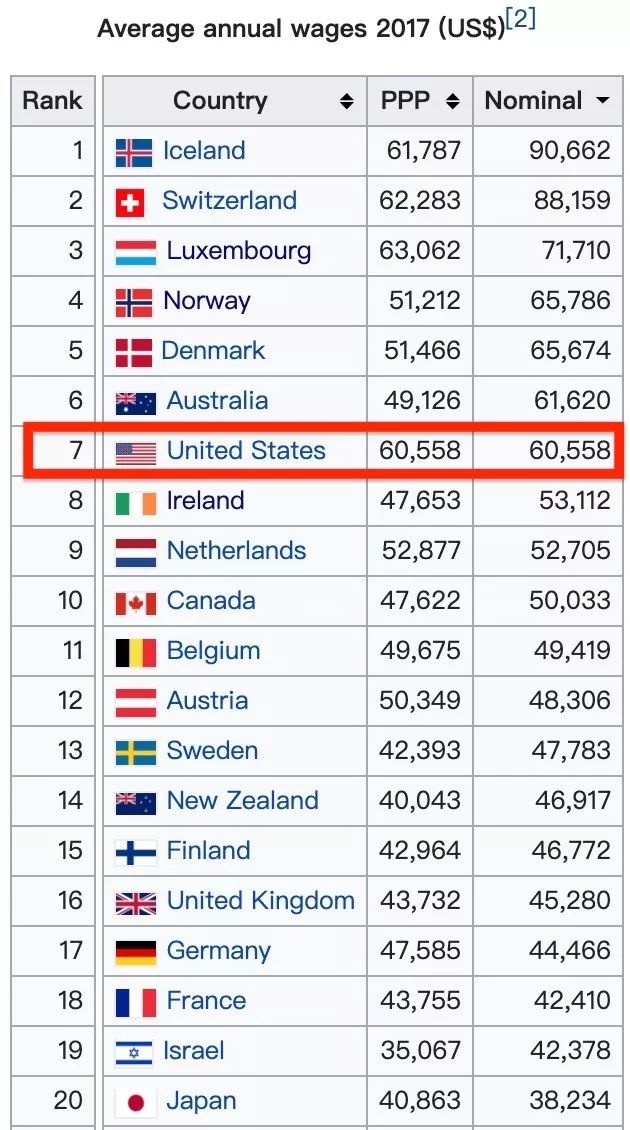Click the Canada flag icon
Screen dimensions: 630x1130
(136, 602)
